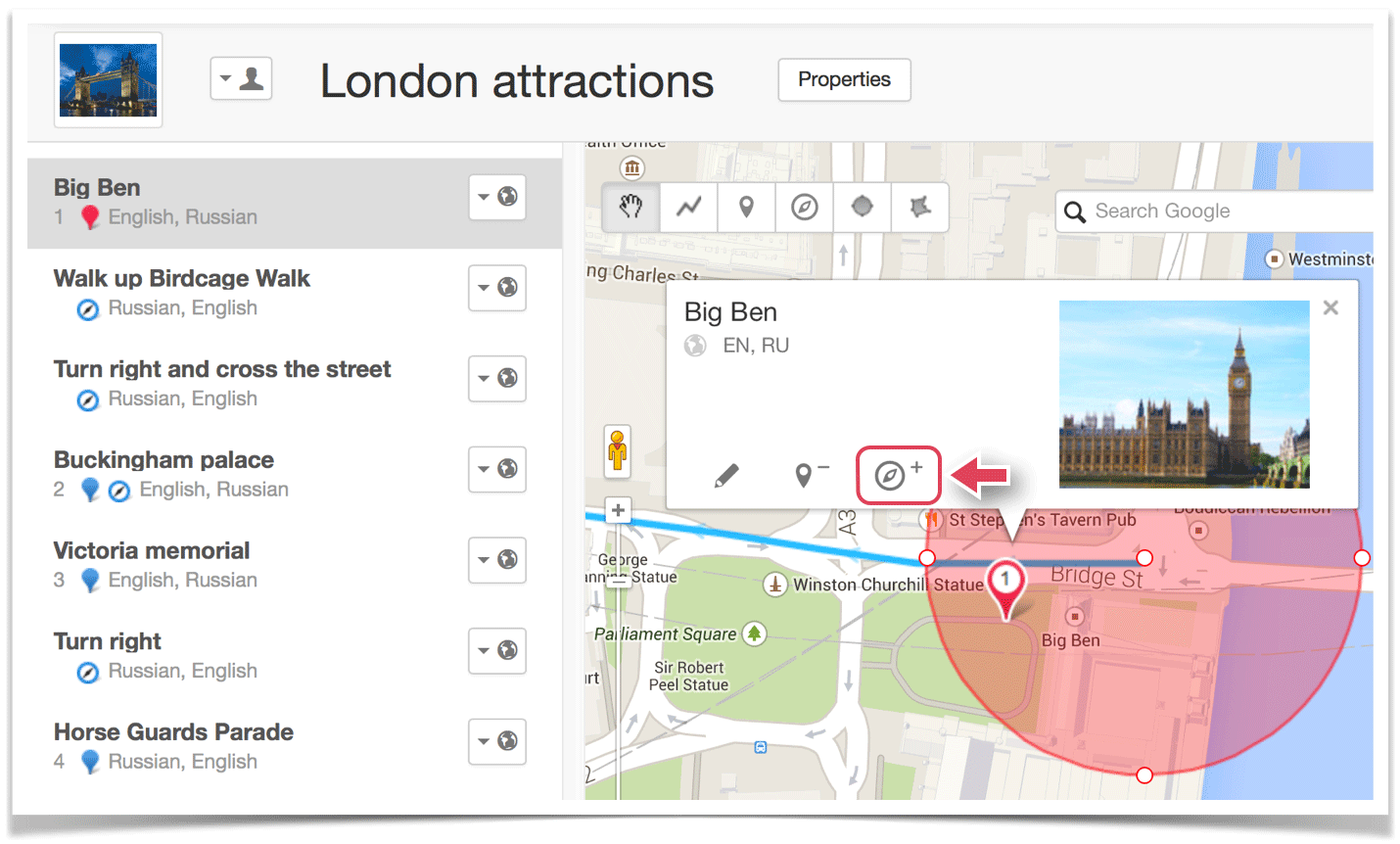Click compass icon in Buckingham palace row

coord(119,491)
